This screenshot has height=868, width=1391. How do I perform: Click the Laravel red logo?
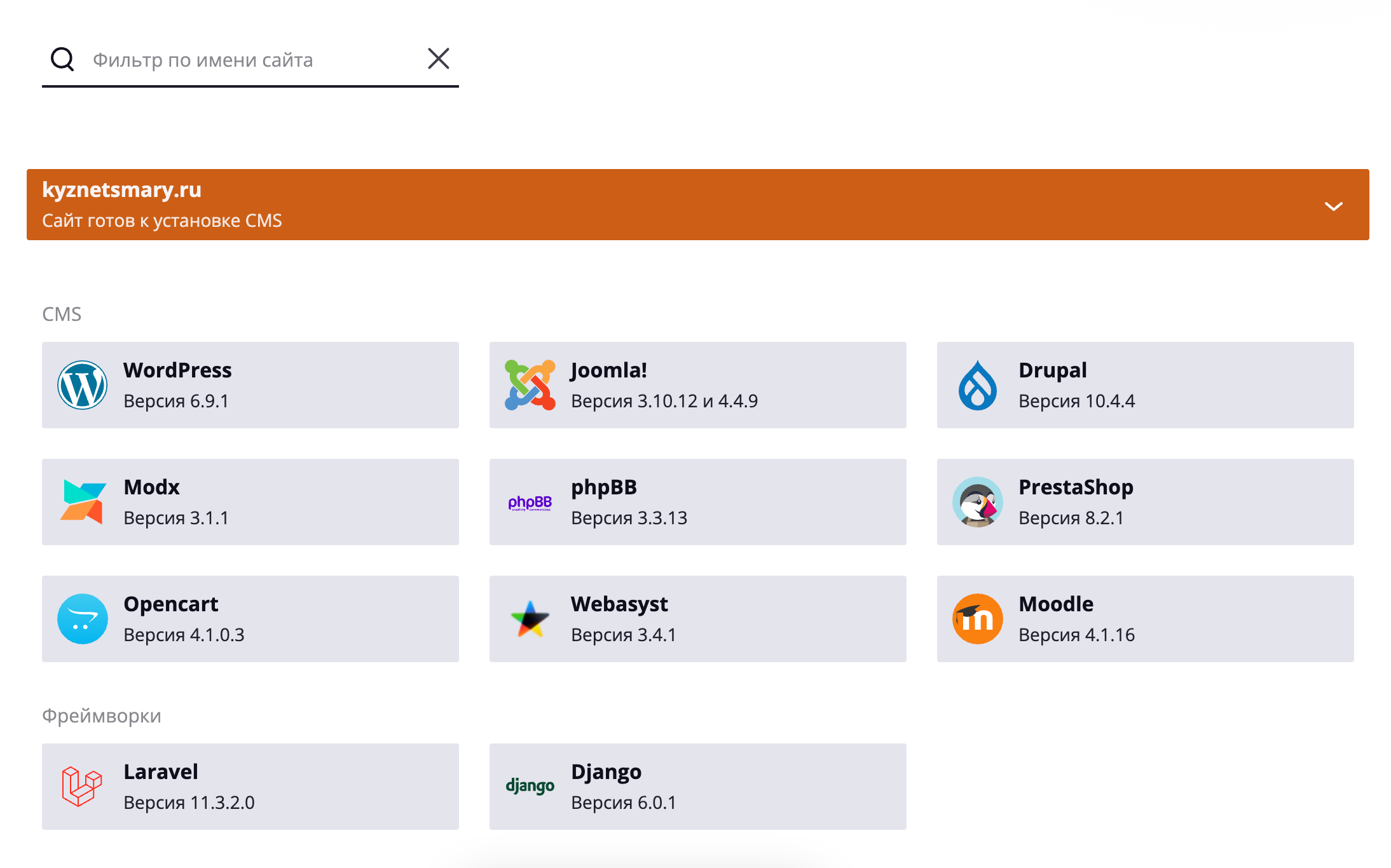click(x=82, y=787)
